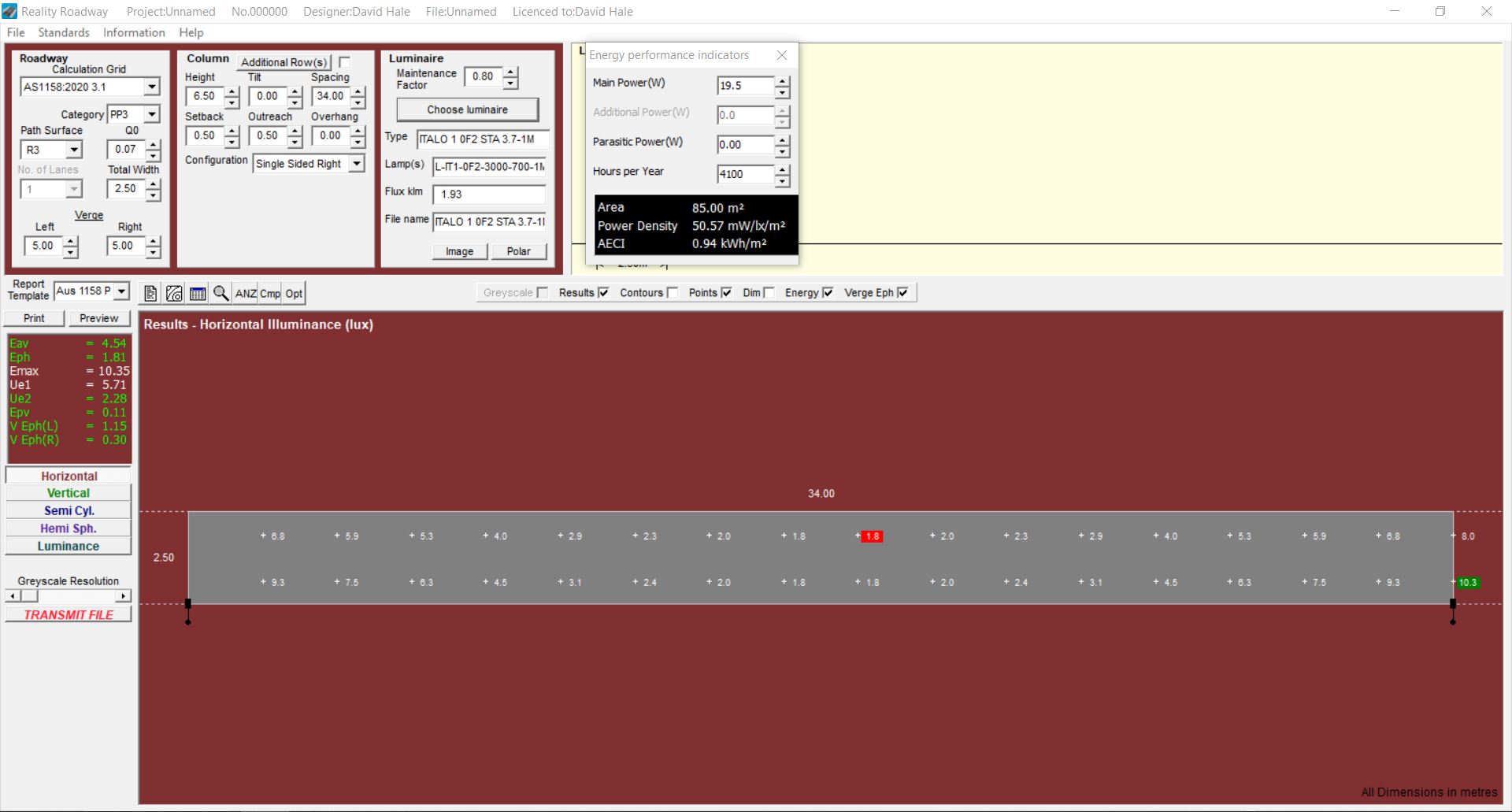Increase Outreach with up arrow
The image size is (1512, 812).
(295, 131)
